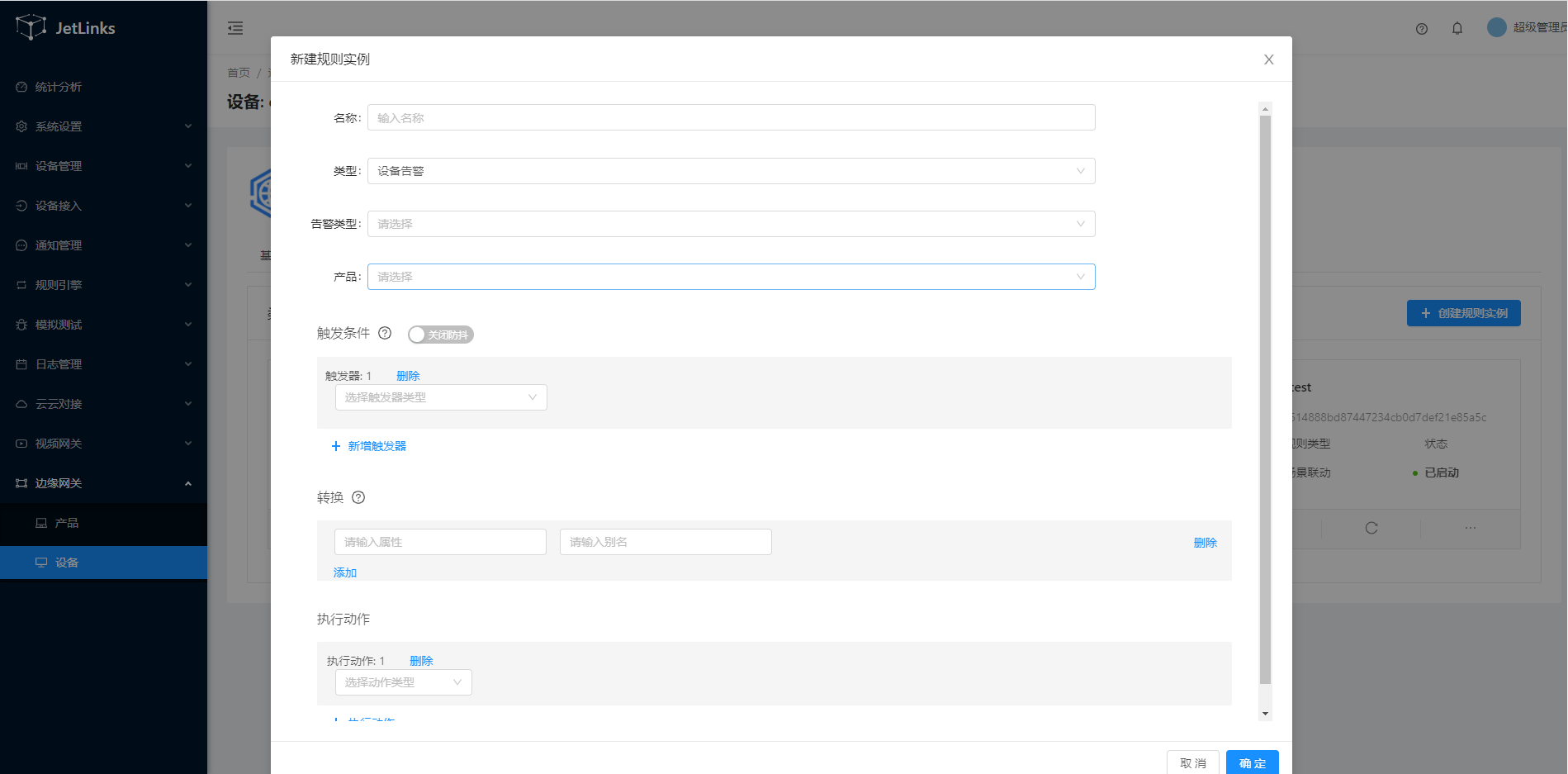This screenshot has height=774, width=1568.
Task: Click the 名称 input field
Action: (x=731, y=118)
